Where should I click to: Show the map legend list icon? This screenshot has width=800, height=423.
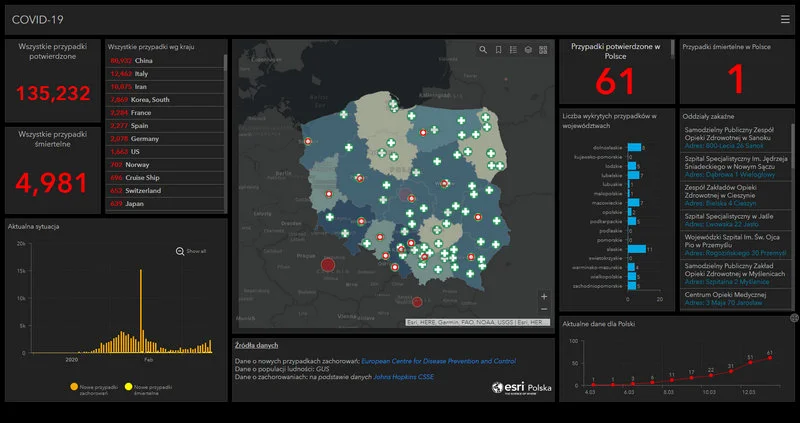513,49
